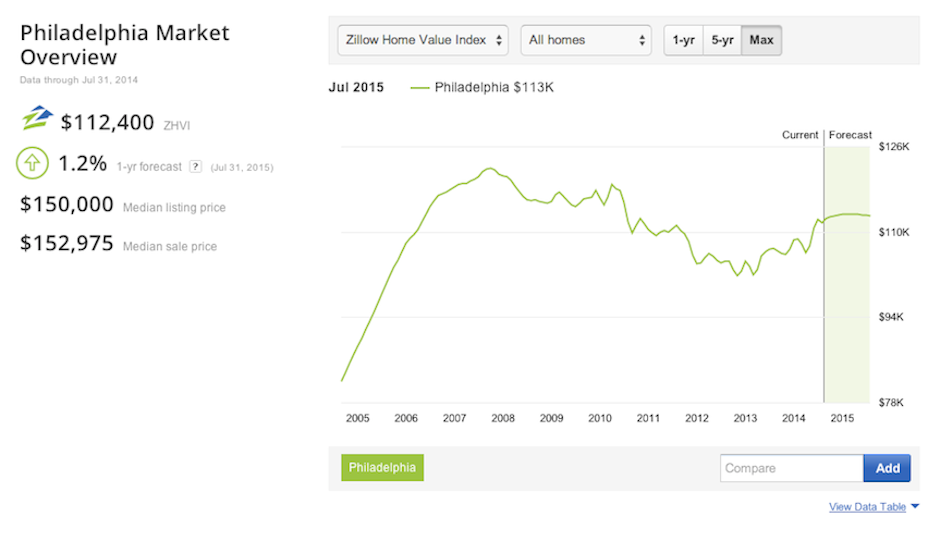Select the 5-yr chart range
This screenshot has height=540, width=940.
point(722,40)
